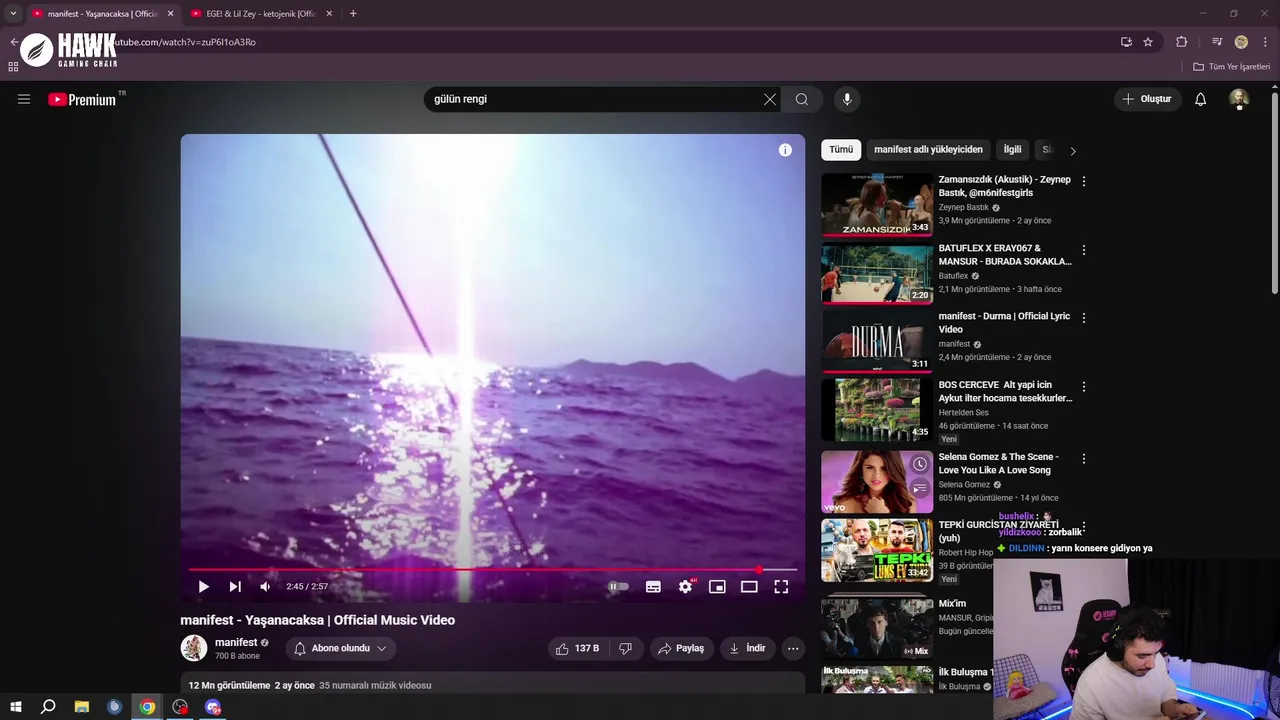Share the video with Paylaş
Viewport: 1280px width, 720px height.
[x=681, y=648]
